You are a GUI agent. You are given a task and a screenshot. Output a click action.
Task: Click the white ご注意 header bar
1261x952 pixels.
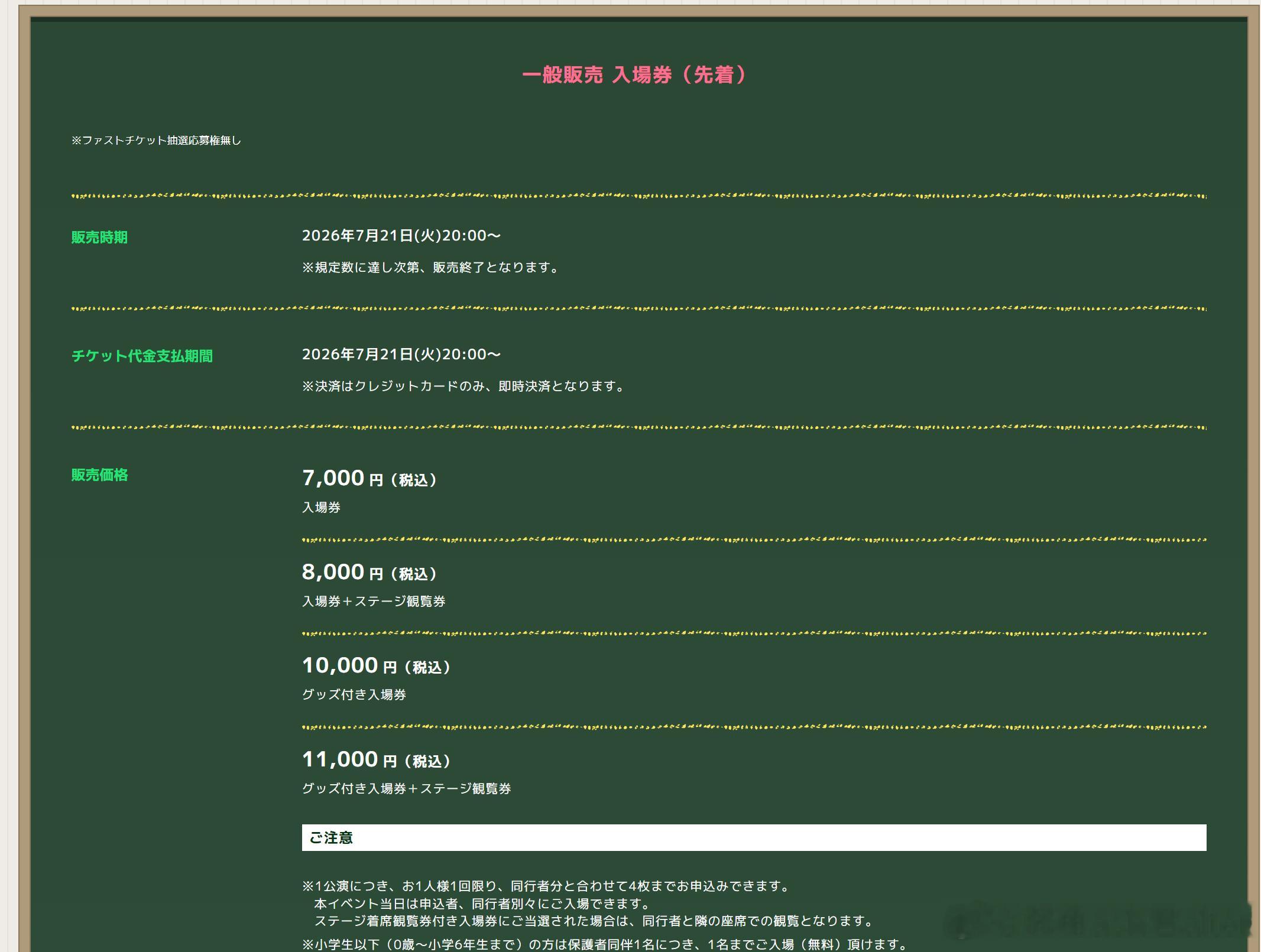pyautogui.click(x=754, y=837)
